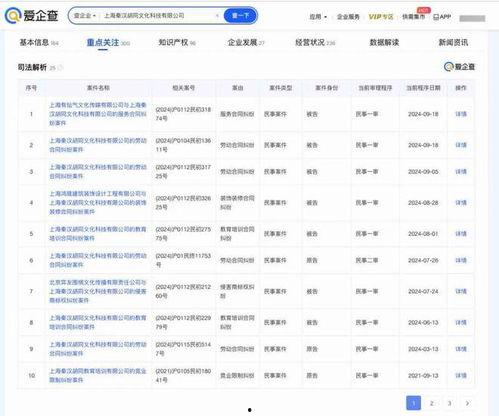
Task: Select the 经营状况 tab
Action: [x=315, y=42]
